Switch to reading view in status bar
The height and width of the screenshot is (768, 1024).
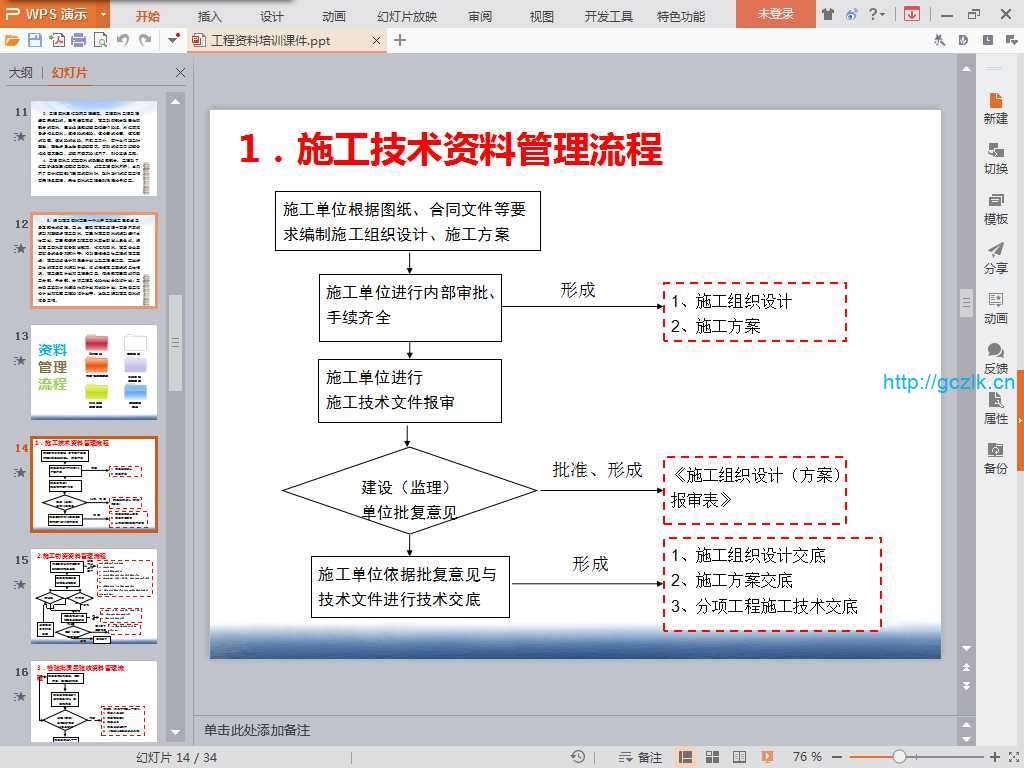(738, 757)
